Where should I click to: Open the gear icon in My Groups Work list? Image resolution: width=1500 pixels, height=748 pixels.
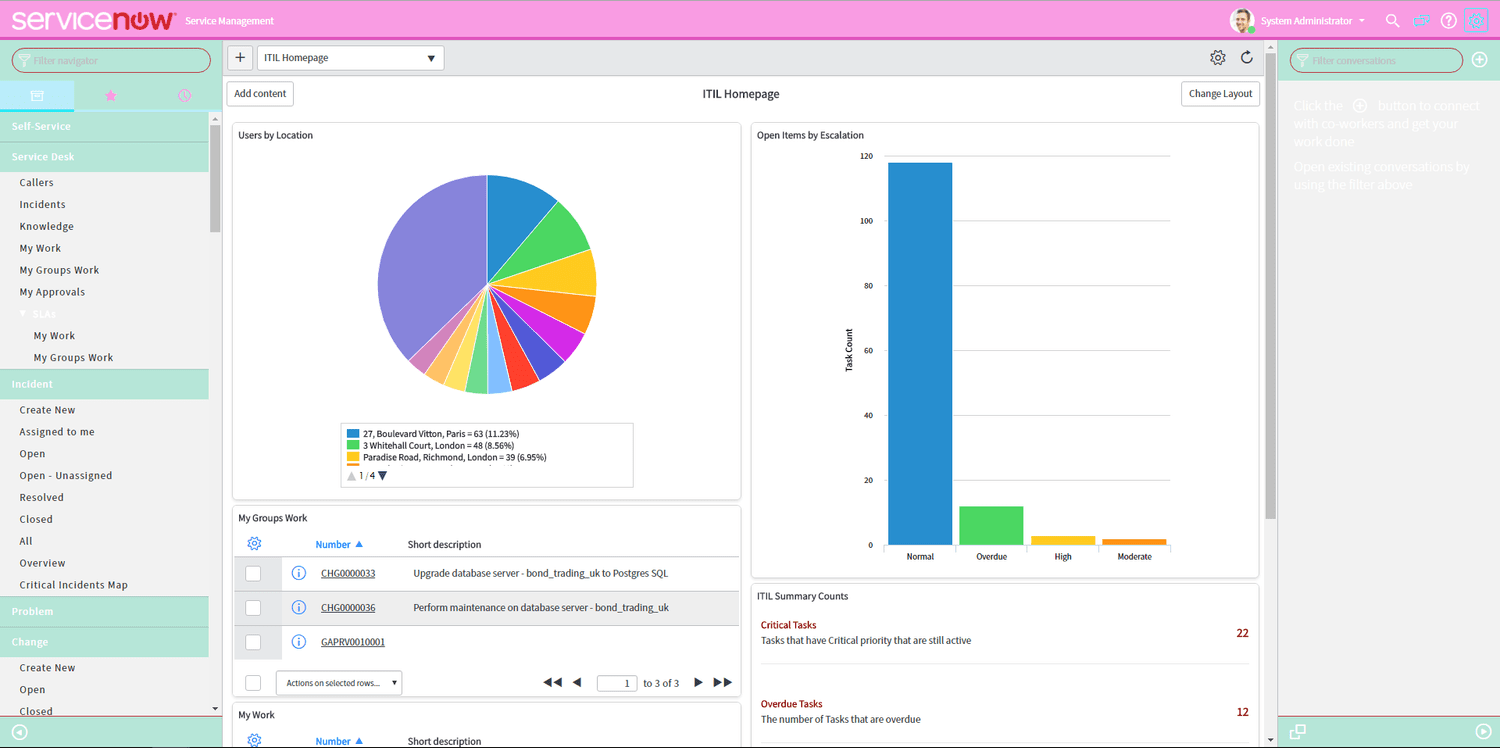pyautogui.click(x=254, y=543)
